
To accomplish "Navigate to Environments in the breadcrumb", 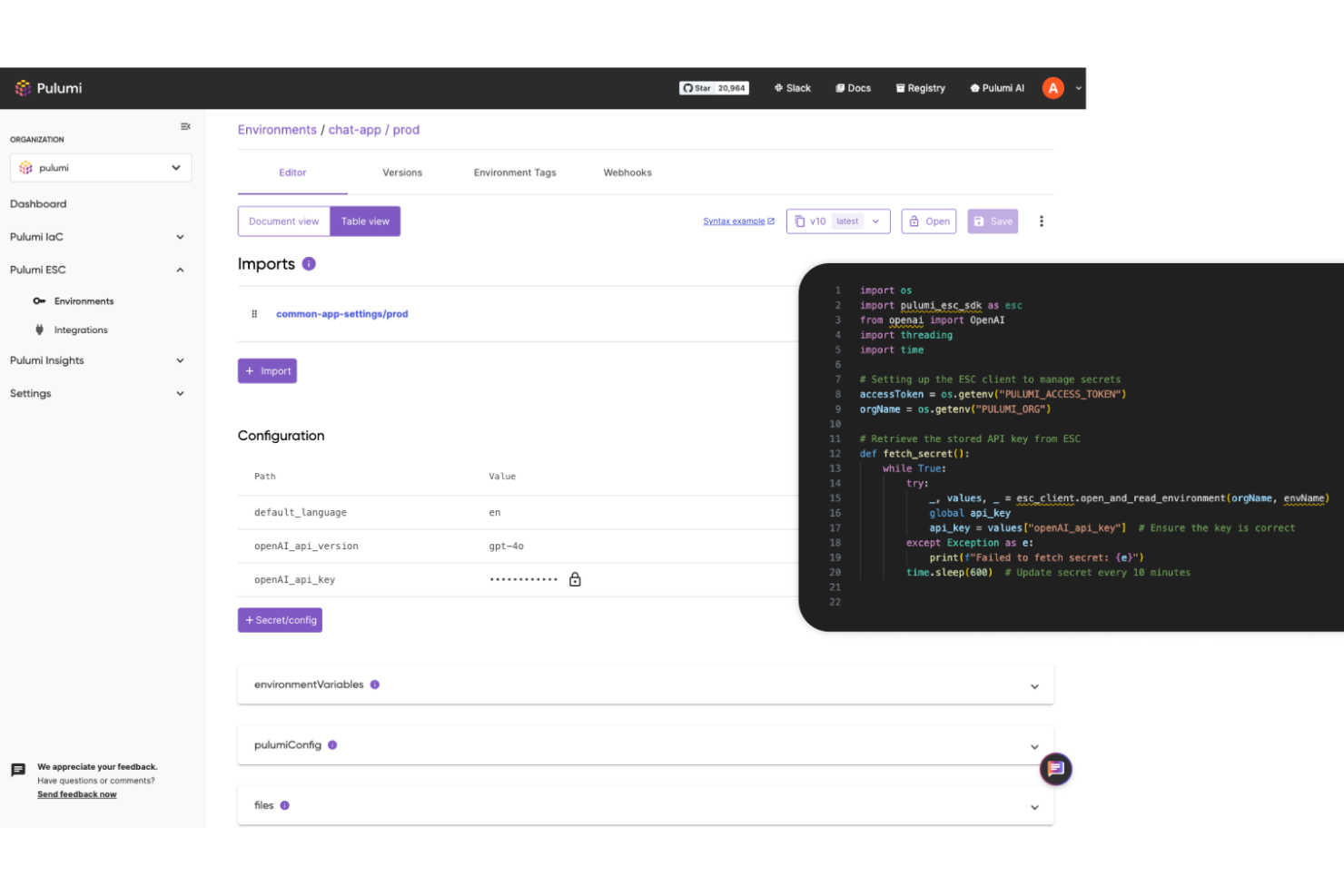I will coord(277,130).
